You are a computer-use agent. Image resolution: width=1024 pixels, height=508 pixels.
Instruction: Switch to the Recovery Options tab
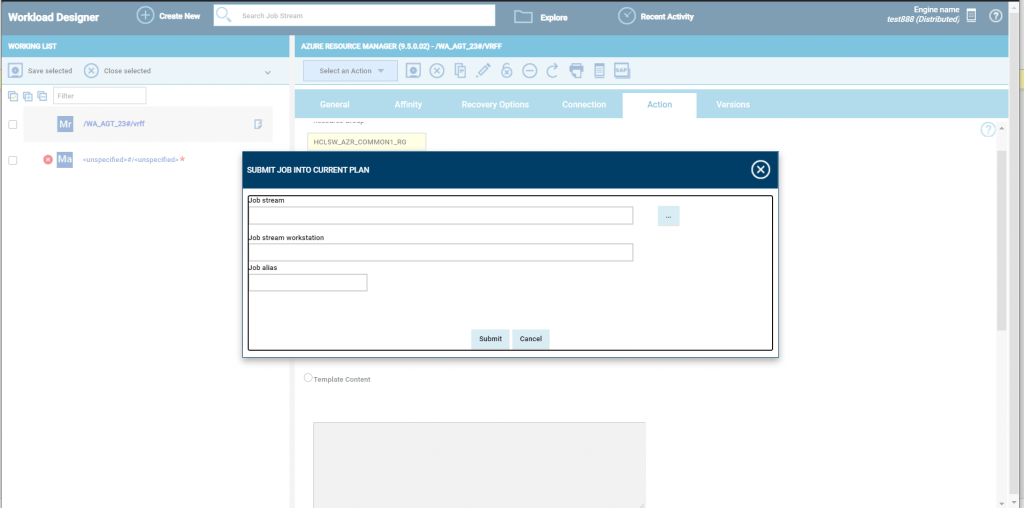click(495, 105)
